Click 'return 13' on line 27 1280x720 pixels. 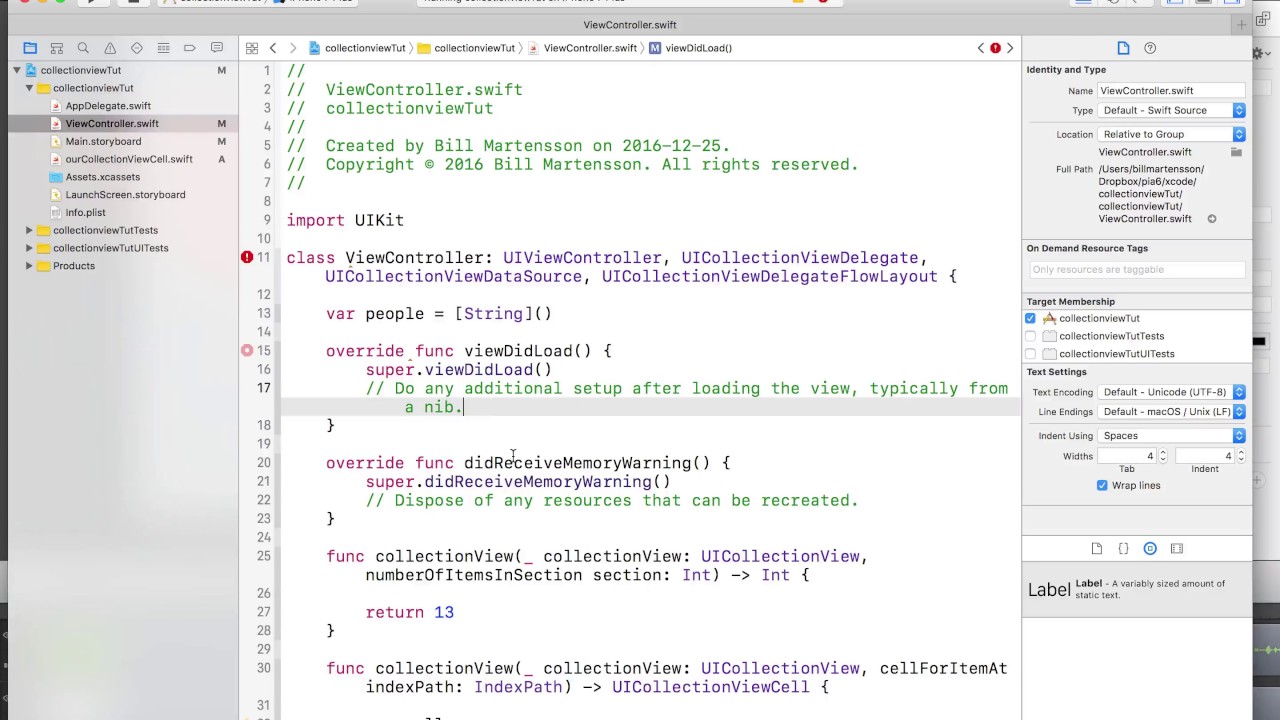pos(410,612)
